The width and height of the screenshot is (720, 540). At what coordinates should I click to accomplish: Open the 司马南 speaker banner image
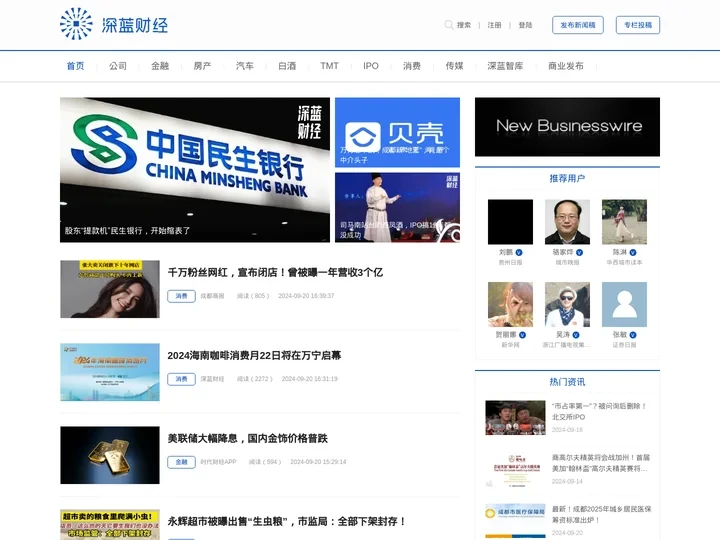397,207
